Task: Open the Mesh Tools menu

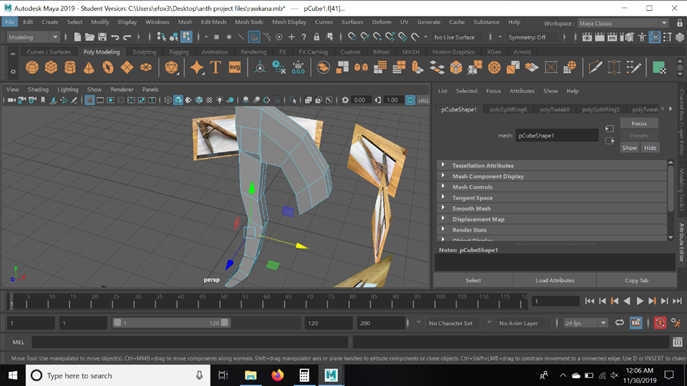Action: click(249, 22)
